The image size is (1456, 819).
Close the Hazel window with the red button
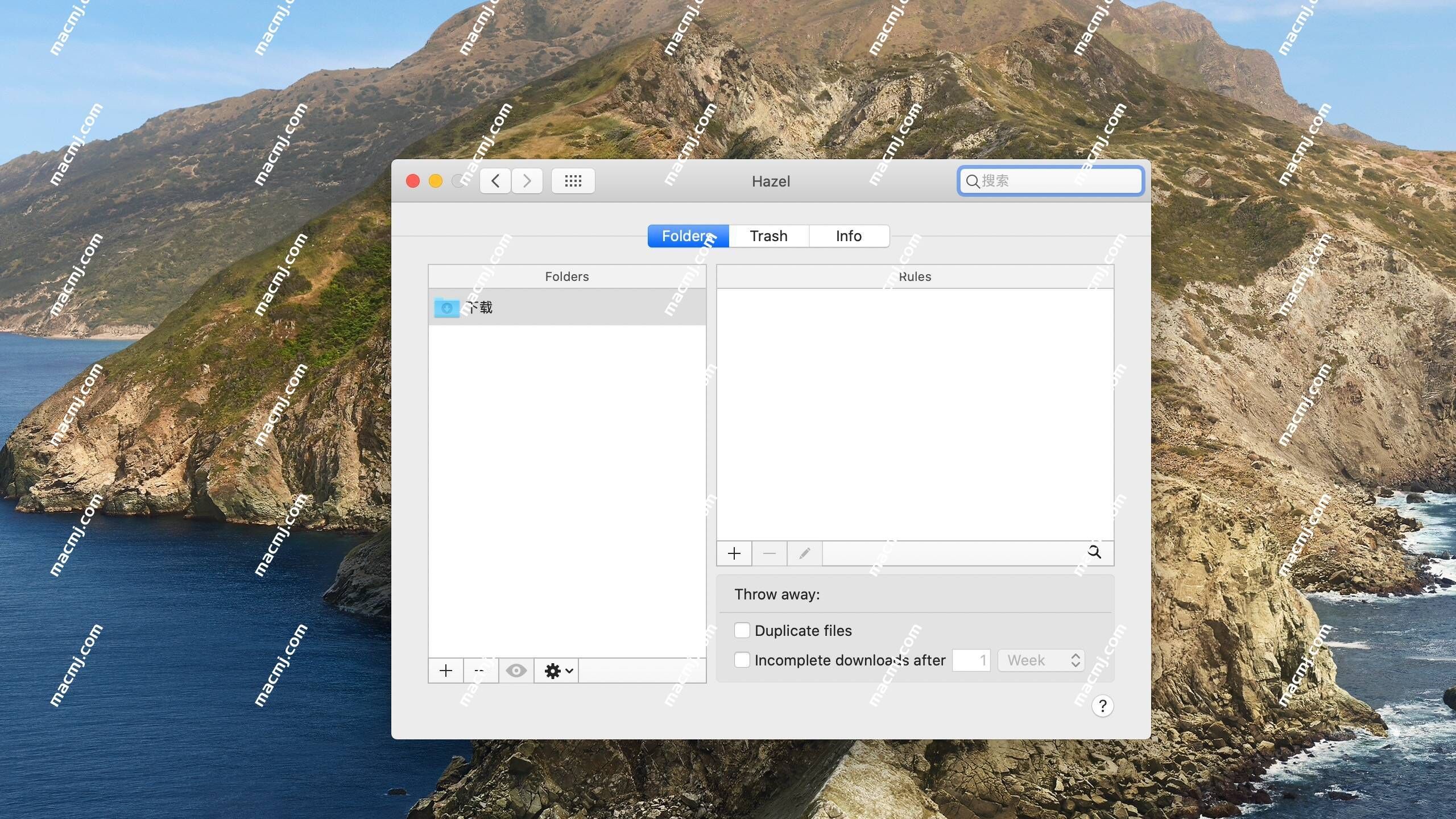point(413,181)
